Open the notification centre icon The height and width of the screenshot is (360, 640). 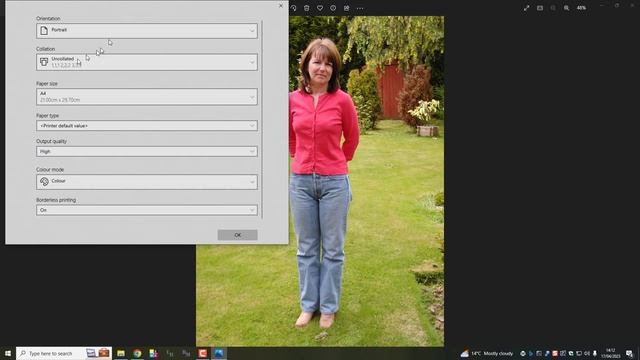[x=629, y=353]
